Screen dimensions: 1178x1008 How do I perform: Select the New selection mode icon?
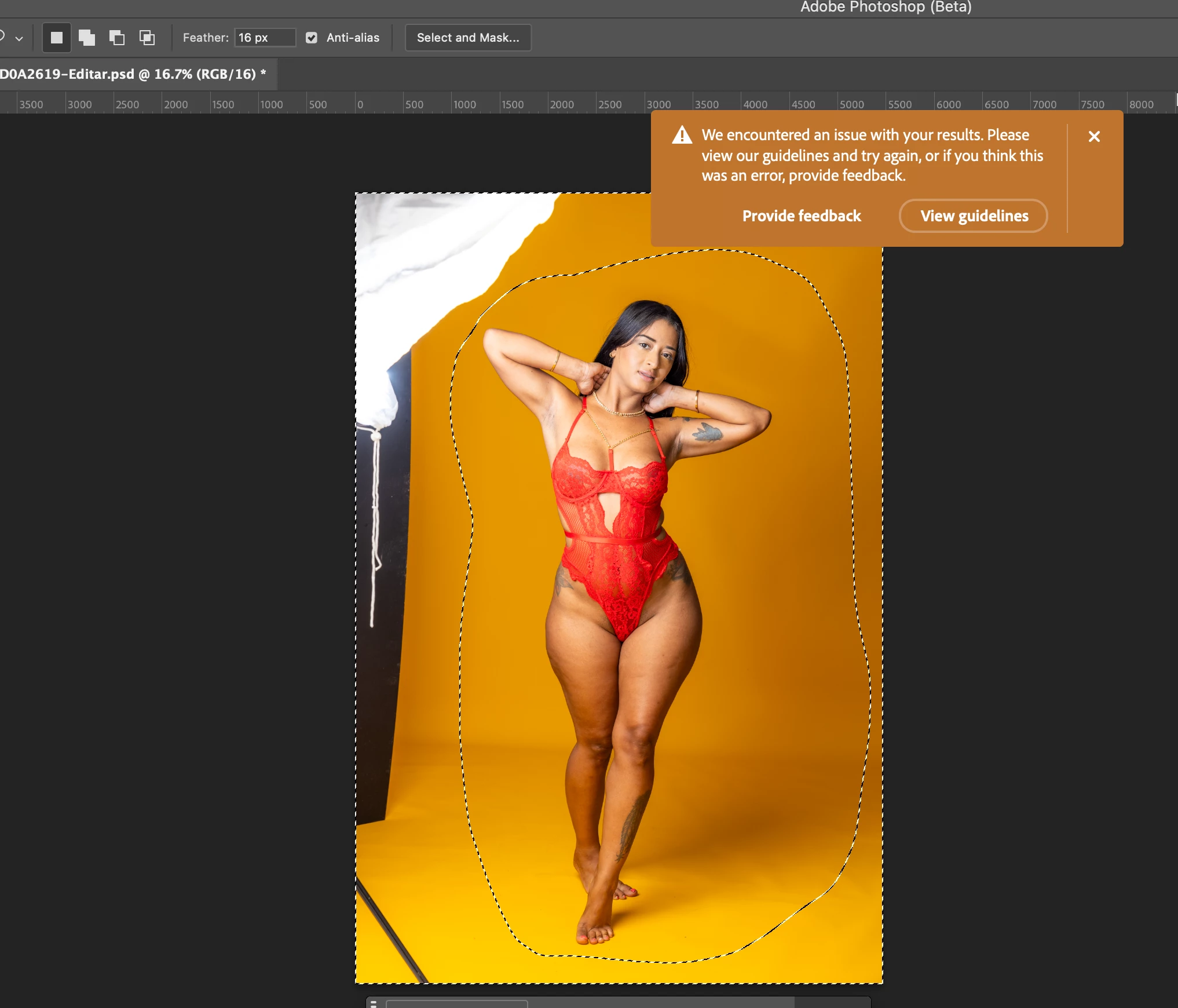[x=57, y=38]
